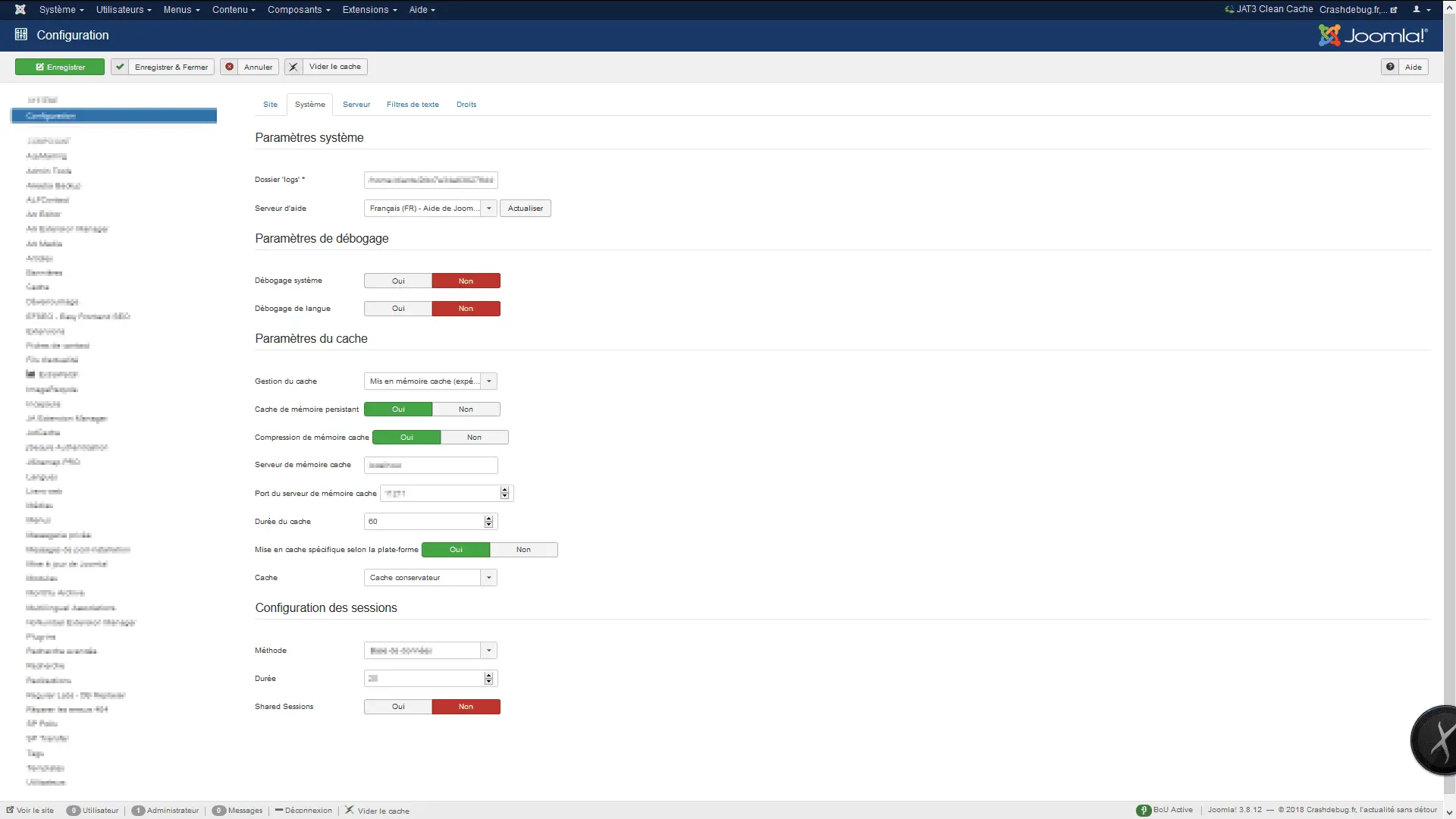
Task: Switch to the Droits tab
Action: coord(466,105)
